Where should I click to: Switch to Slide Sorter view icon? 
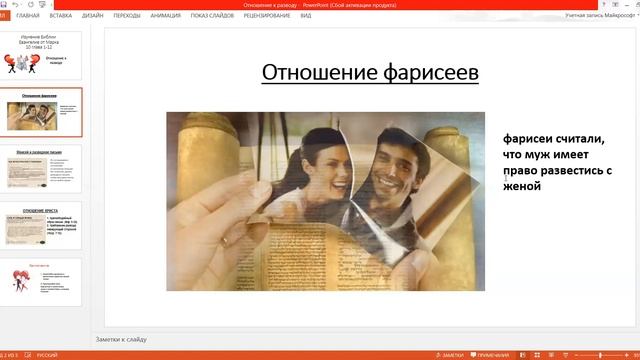pos(537,355)
